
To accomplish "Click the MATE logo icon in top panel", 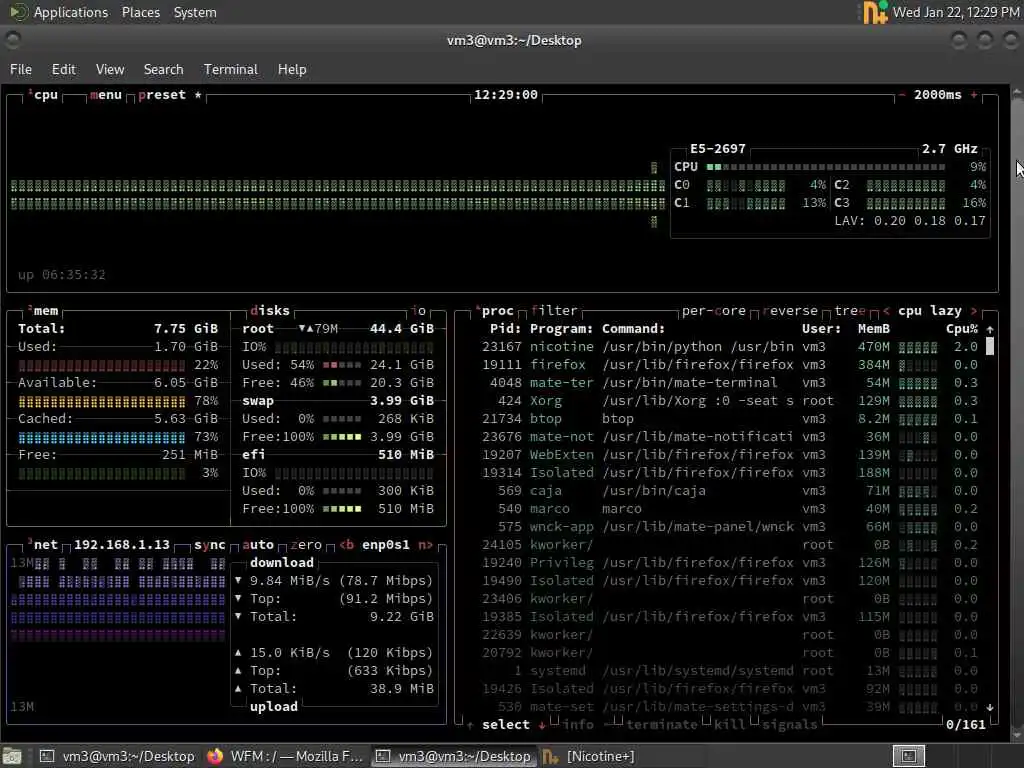I will click(x=18, y=12).
